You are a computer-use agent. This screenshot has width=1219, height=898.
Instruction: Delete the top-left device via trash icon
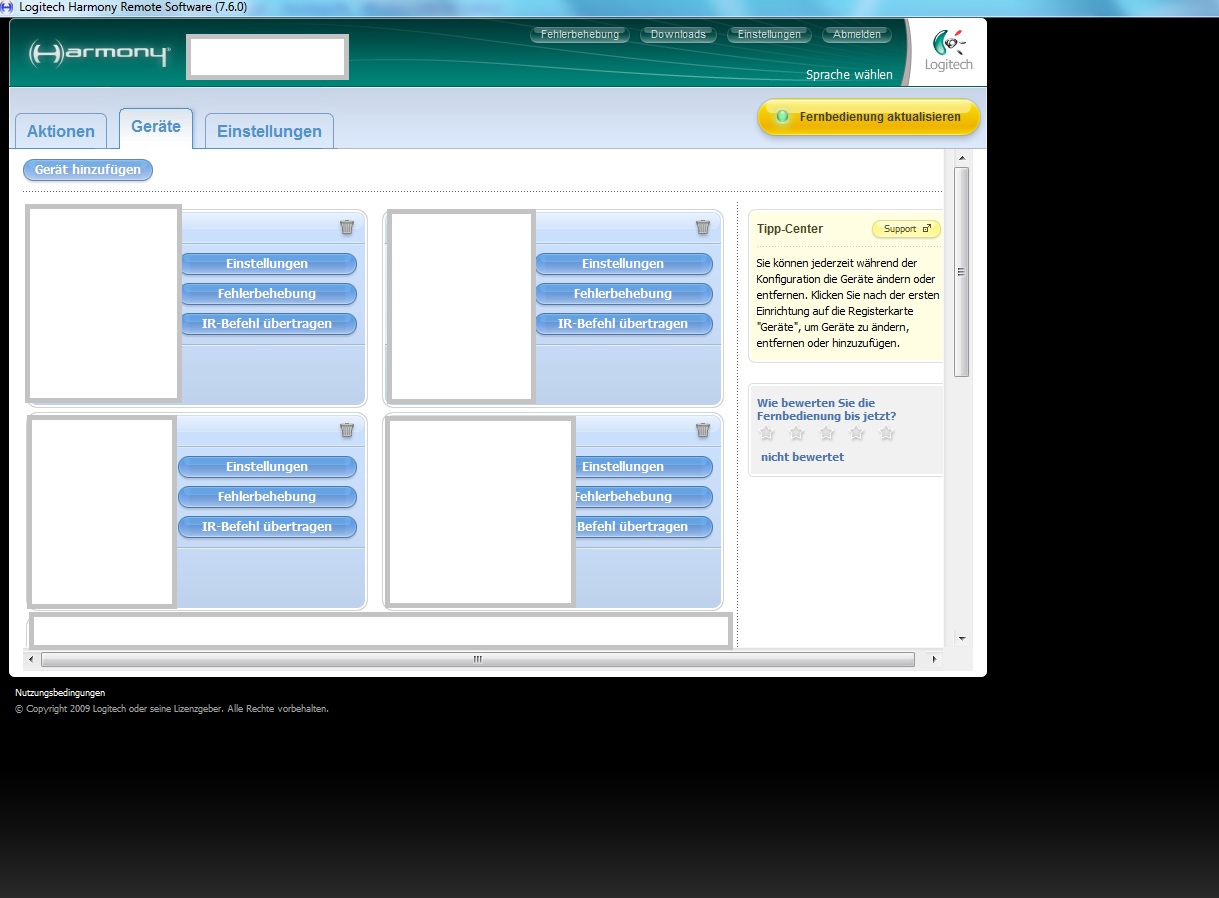[x=347, y=227]
